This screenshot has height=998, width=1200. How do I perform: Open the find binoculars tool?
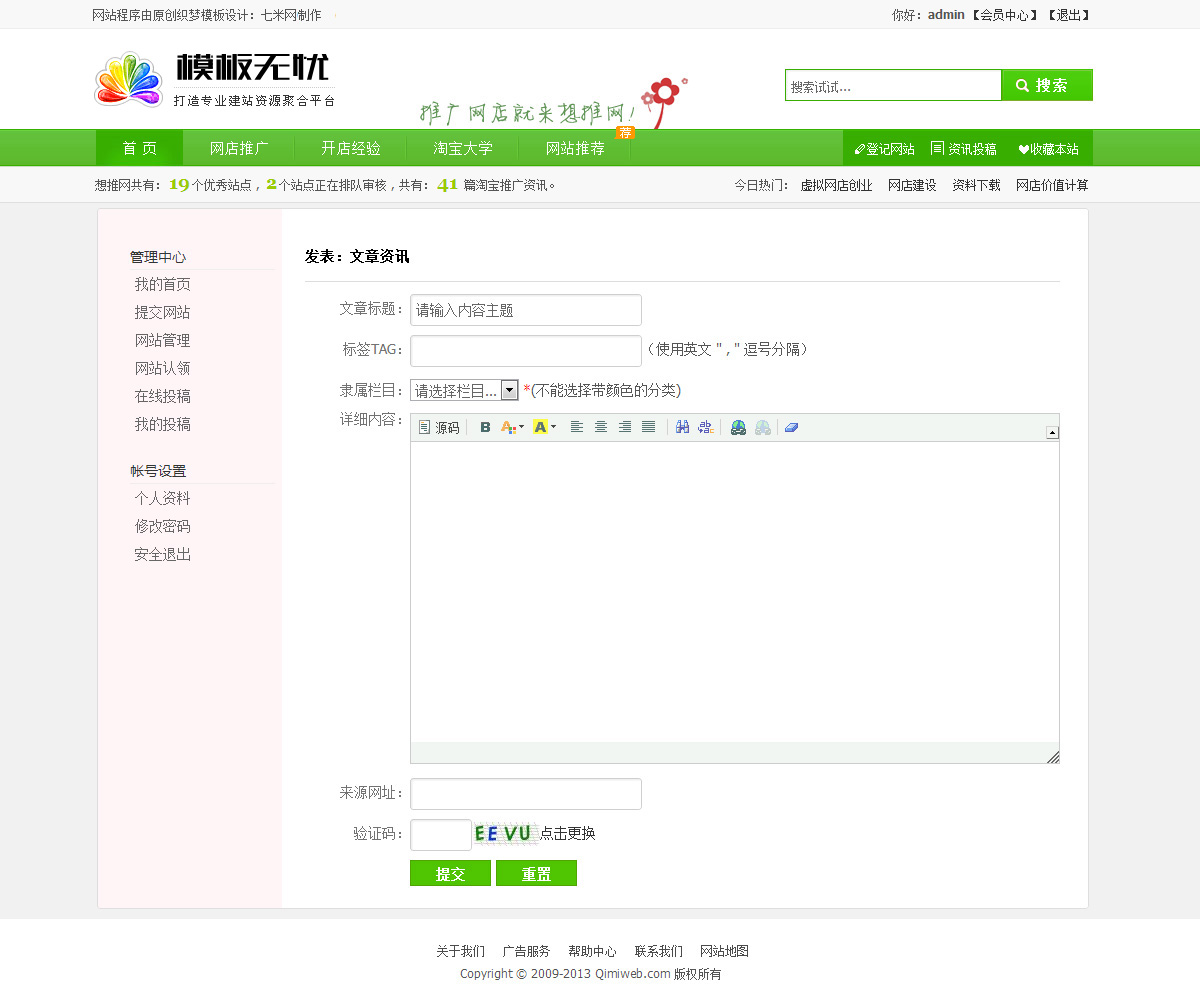pos(682,427)
